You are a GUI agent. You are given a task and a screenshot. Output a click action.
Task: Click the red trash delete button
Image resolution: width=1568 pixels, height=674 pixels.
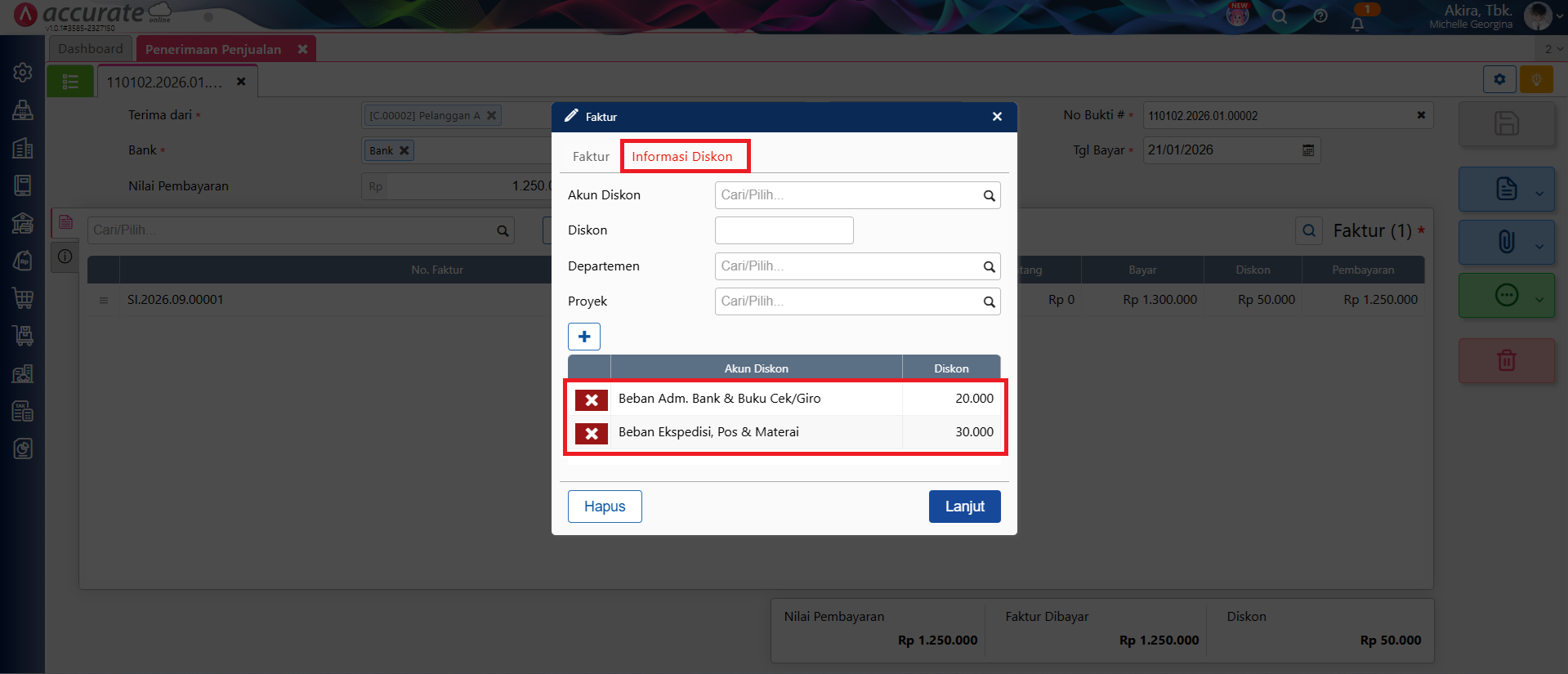[x=1506, y=360]
